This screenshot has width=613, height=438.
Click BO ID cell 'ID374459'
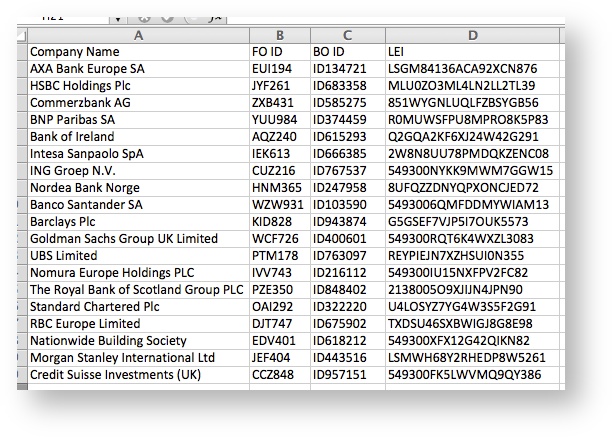pos(348,120)
